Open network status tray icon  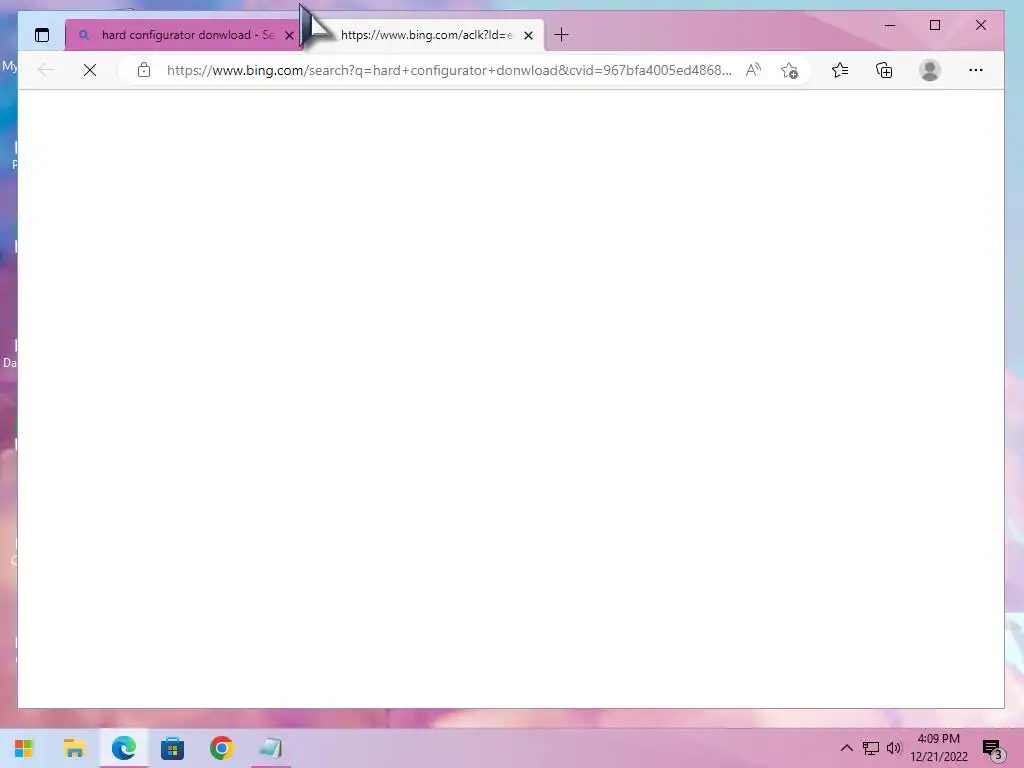(871, 748)
